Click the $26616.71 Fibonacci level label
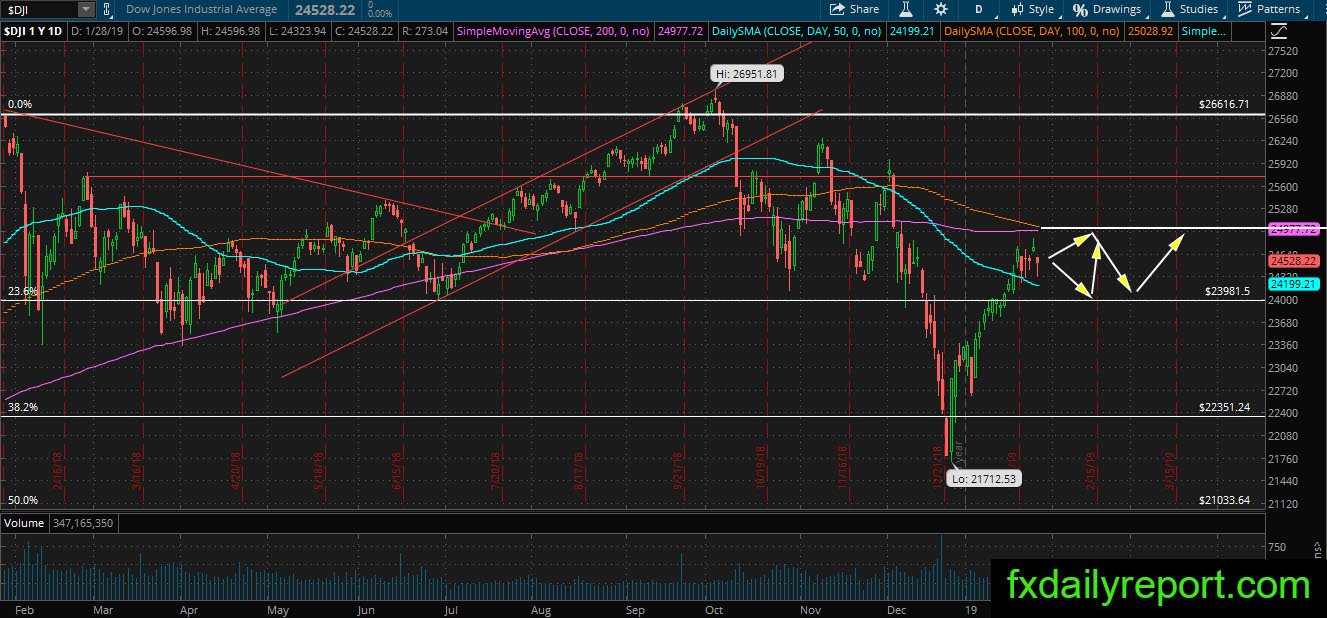 tap(1224, 104)
